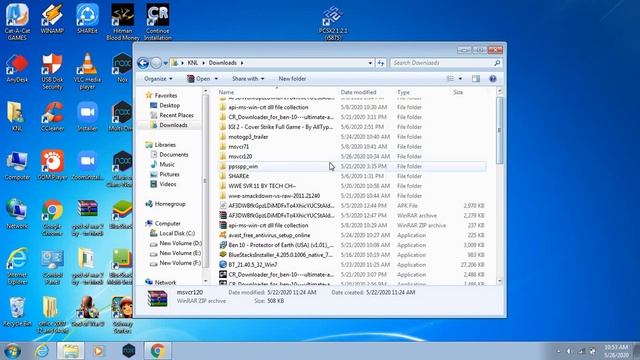This screenshot has height=360, width=640.
Task: Open the Continue Installation CR icon
Action: click(x=158, y=22)
